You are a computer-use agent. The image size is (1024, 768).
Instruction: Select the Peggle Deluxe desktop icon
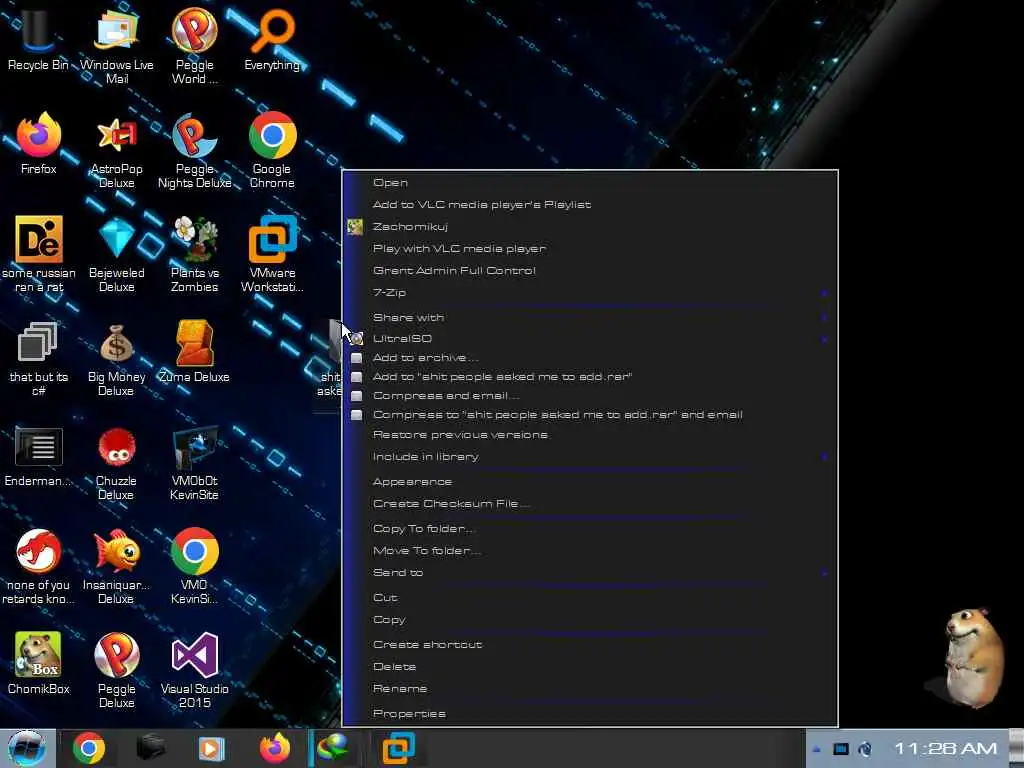(x=116, y=670)
